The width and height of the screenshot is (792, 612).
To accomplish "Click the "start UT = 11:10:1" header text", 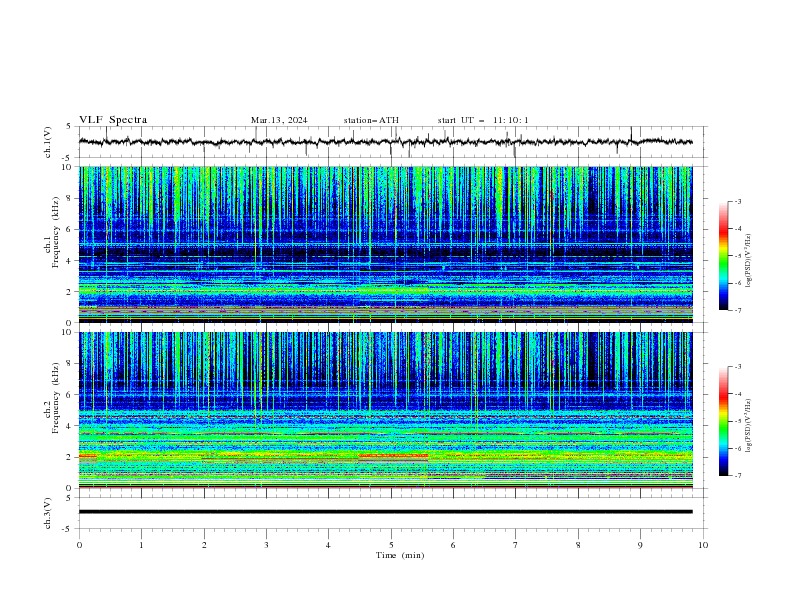I will click(483, 120).
